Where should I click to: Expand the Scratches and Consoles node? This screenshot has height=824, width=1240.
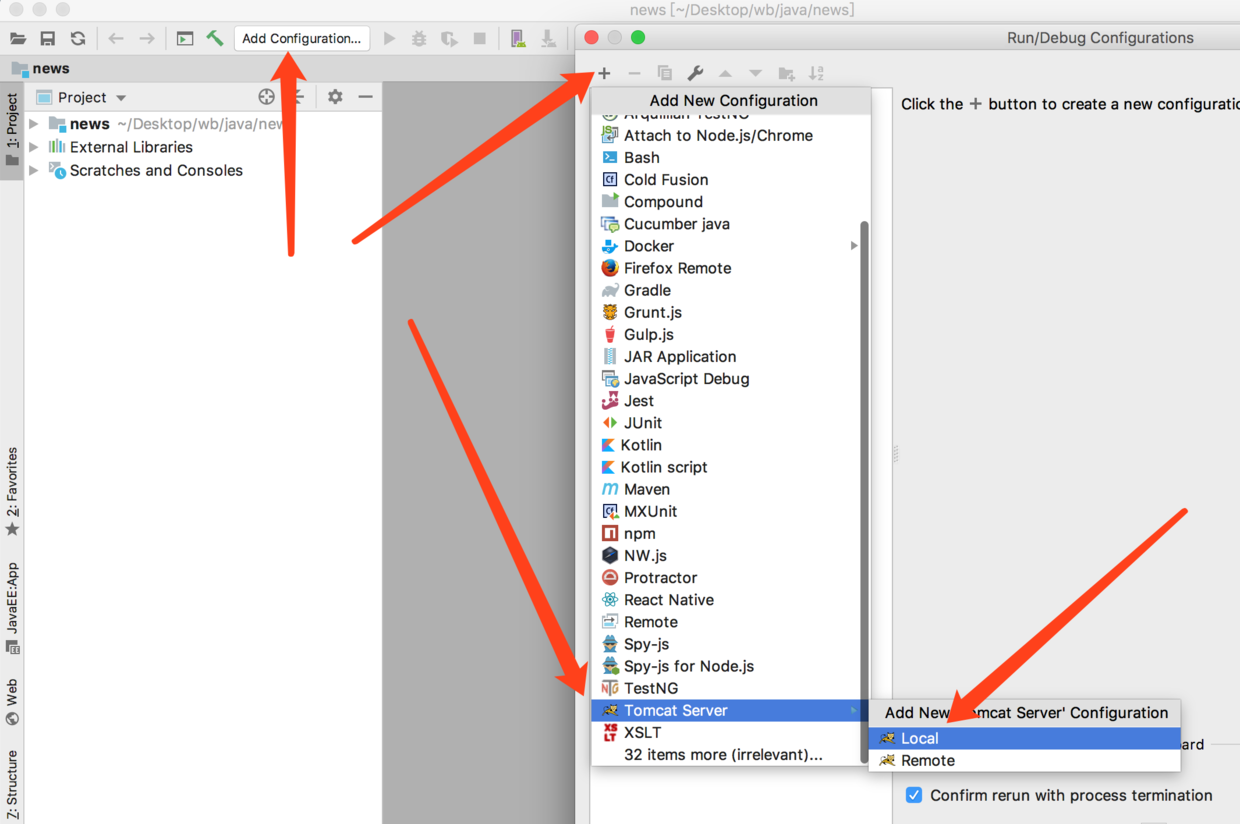point(34,170)
